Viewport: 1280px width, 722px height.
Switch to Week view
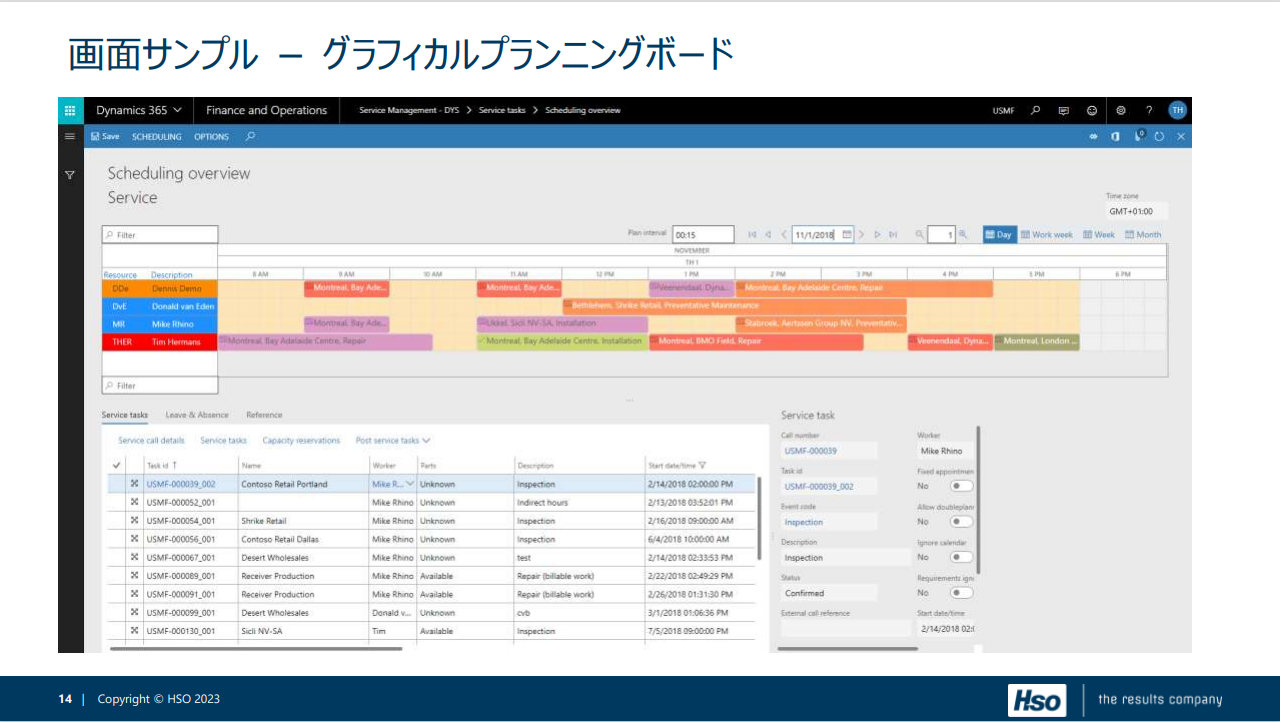pos(1098,235)
